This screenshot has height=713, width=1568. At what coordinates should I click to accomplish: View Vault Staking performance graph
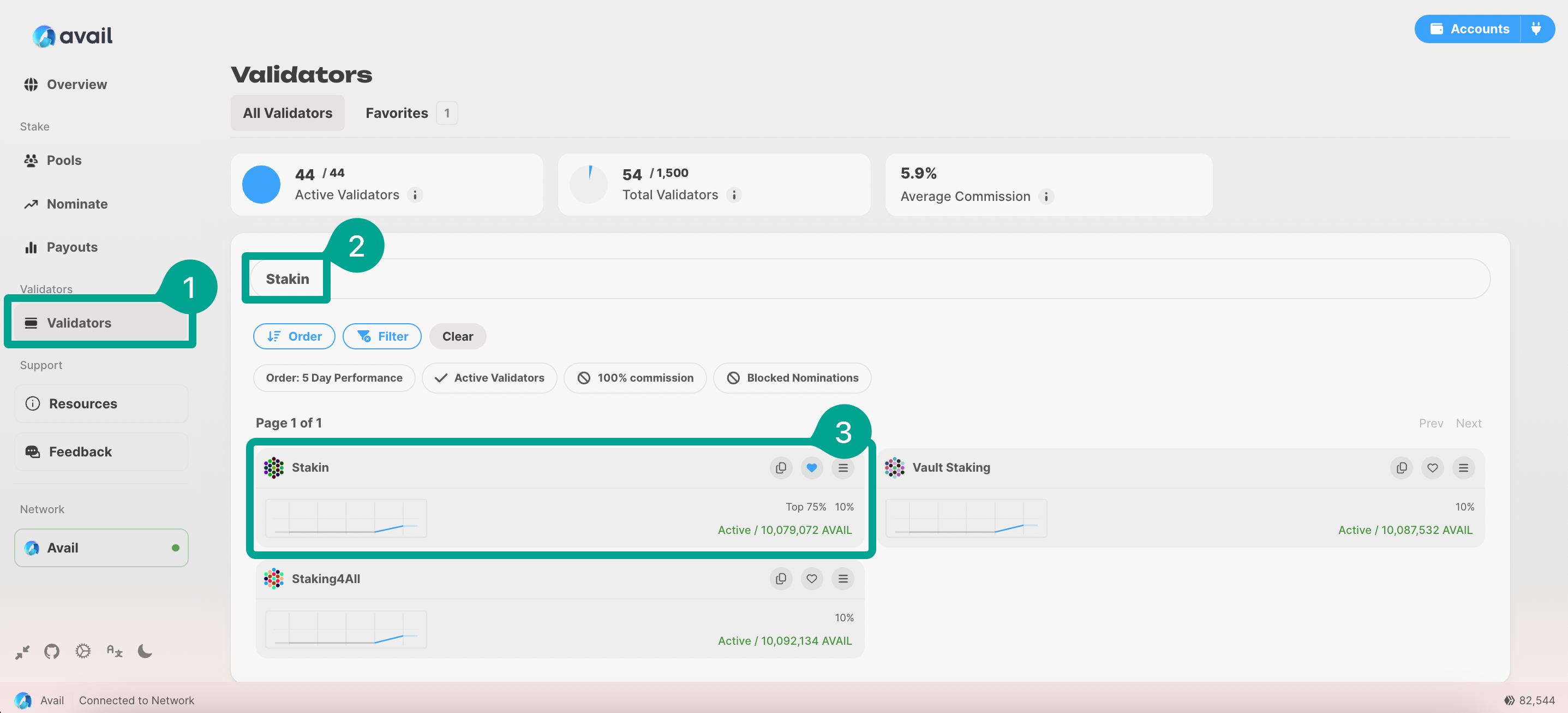(x=967, y=519)
